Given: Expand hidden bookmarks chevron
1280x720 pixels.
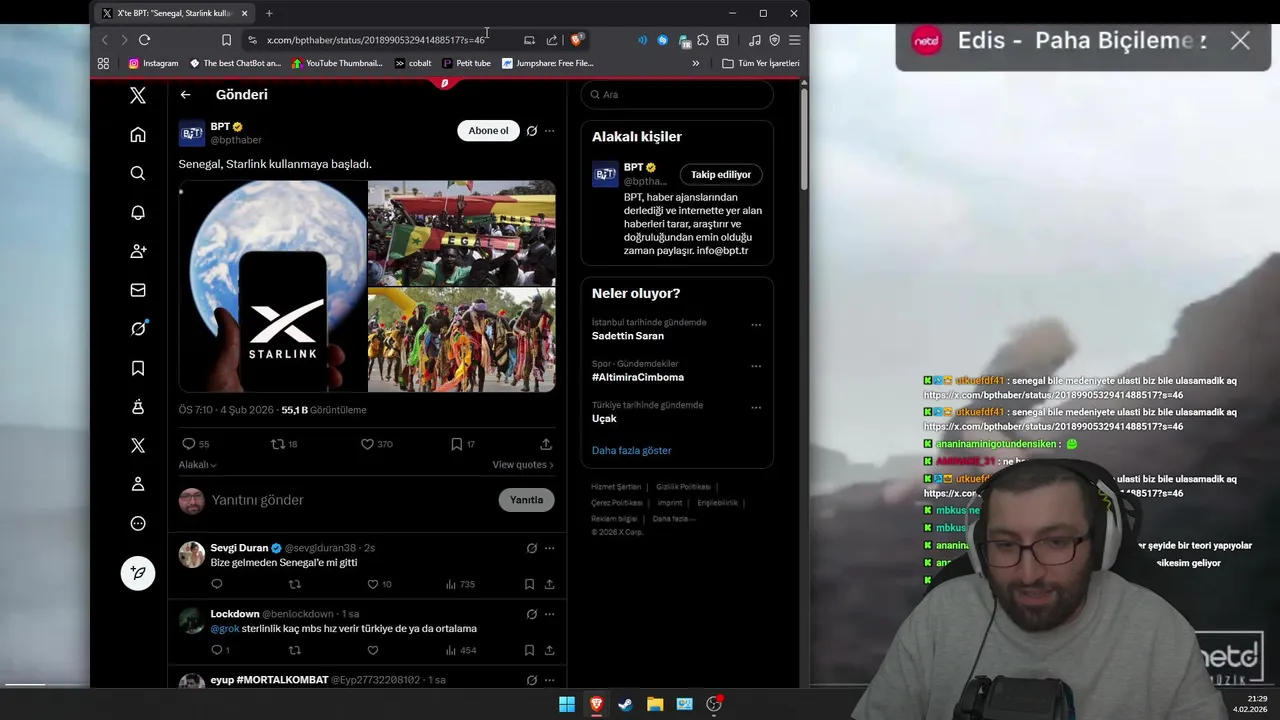Looking at the screenshot, I should point(696,63).
